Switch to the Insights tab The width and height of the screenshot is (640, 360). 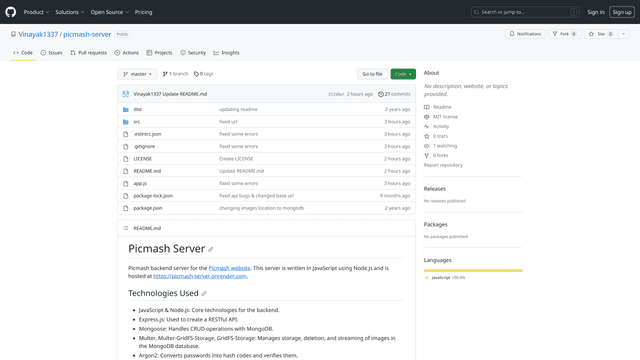(226, 53)
